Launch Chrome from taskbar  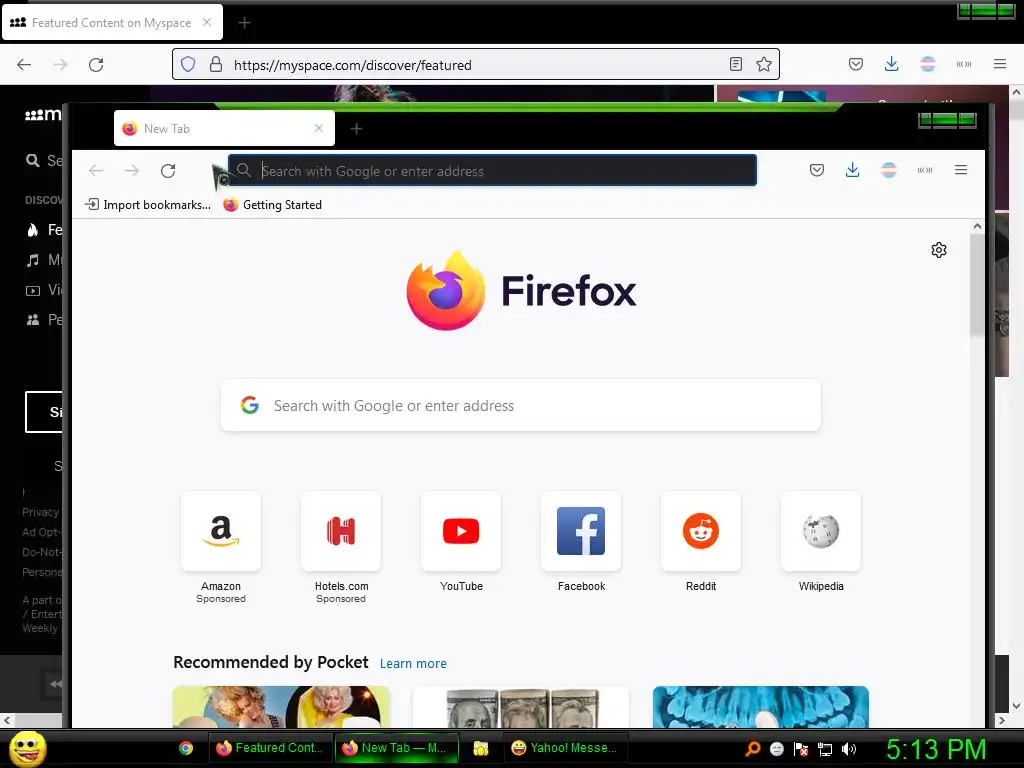(x=186, y=748)
